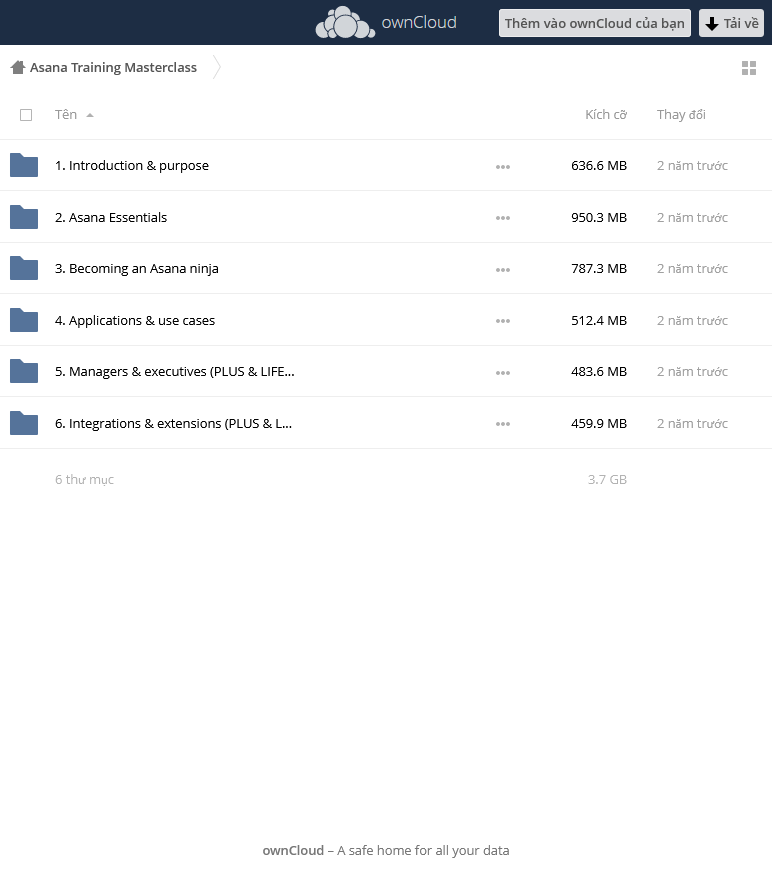The width and height of the screenshot is (772, 895).
Task: Open Asana Training Masterclass breadcrumb
Action: tap(114, 67)
